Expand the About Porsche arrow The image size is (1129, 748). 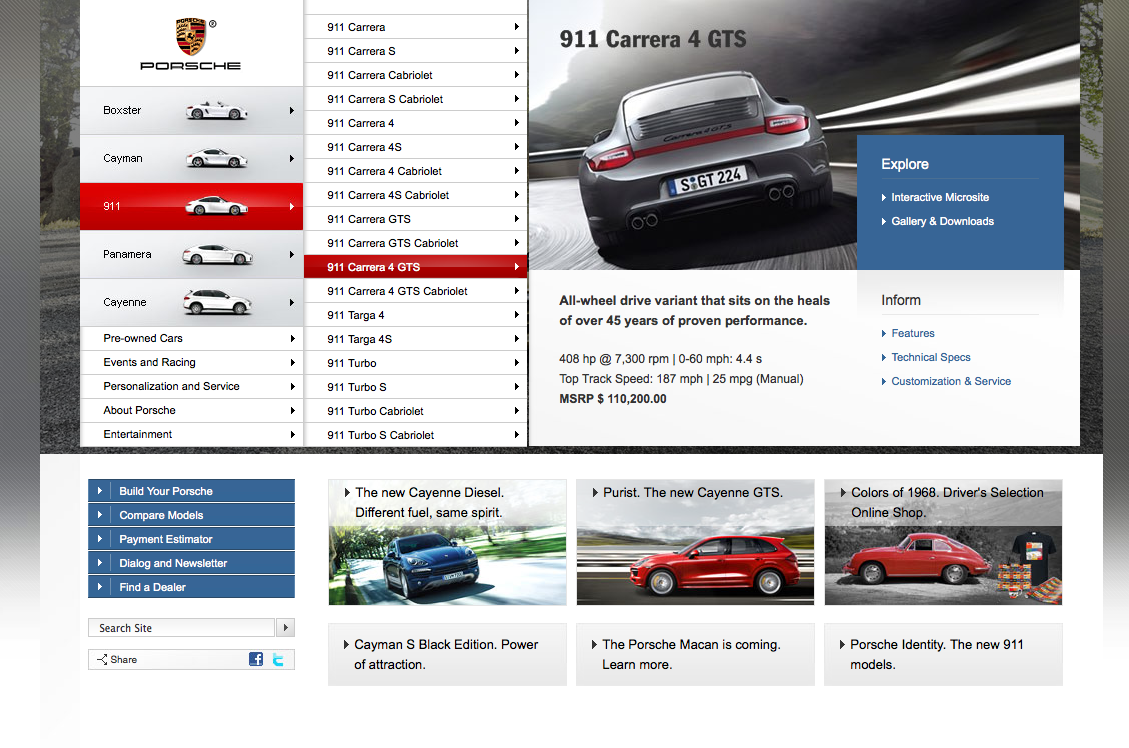(x=292, y=410)
